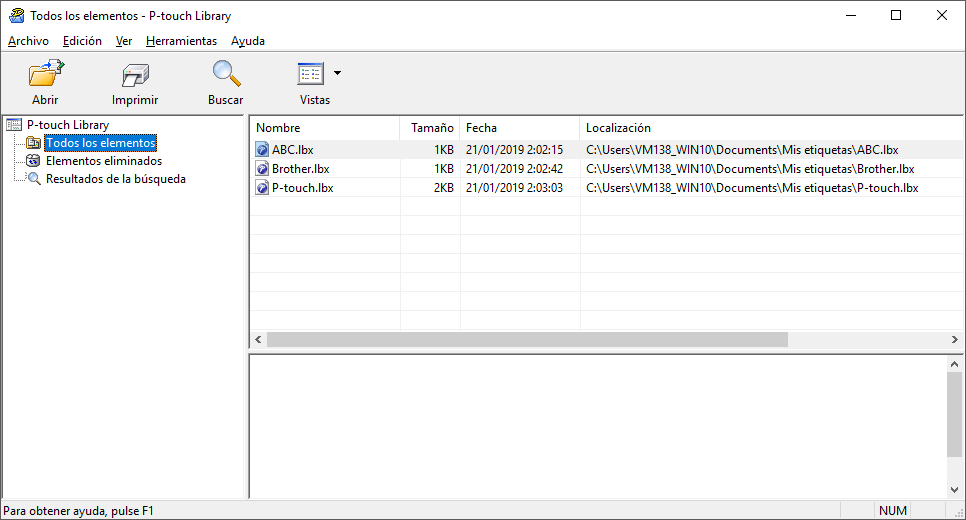The height and width of the screenshot is (520, 966).
Task: Maximize the P-touch Library window
Action: click(896, 15)
